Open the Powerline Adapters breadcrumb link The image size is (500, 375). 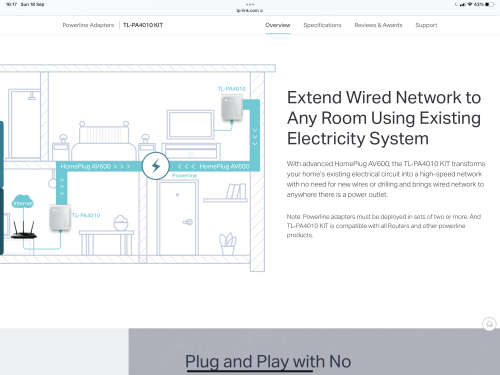point(88,25)
